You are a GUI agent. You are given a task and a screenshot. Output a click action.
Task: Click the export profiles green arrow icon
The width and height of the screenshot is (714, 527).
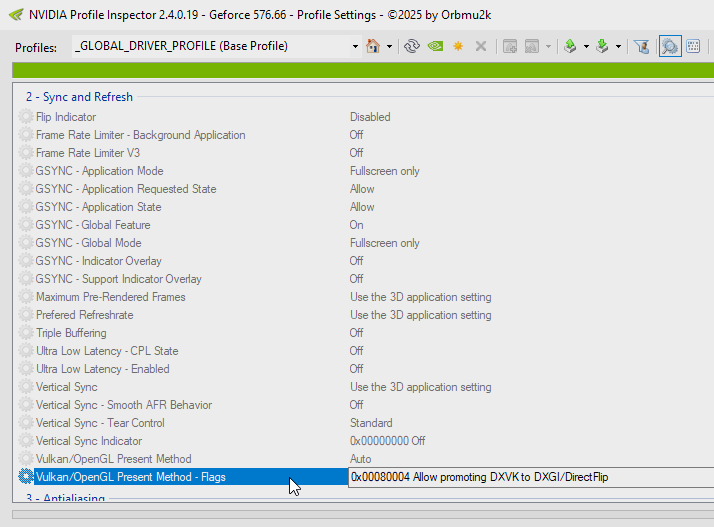(x=570, y=47)
